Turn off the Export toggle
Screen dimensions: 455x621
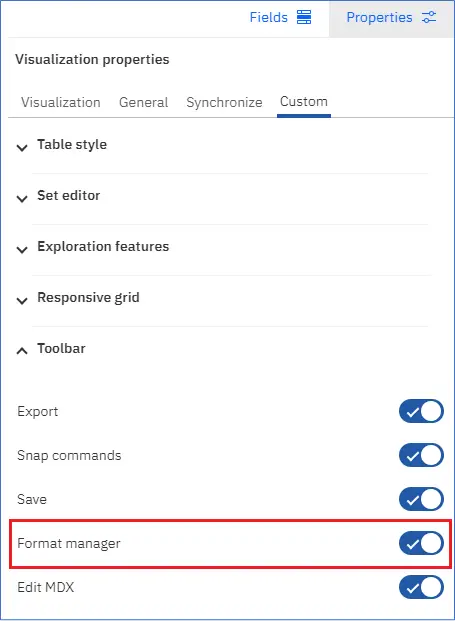coord(421,411)
